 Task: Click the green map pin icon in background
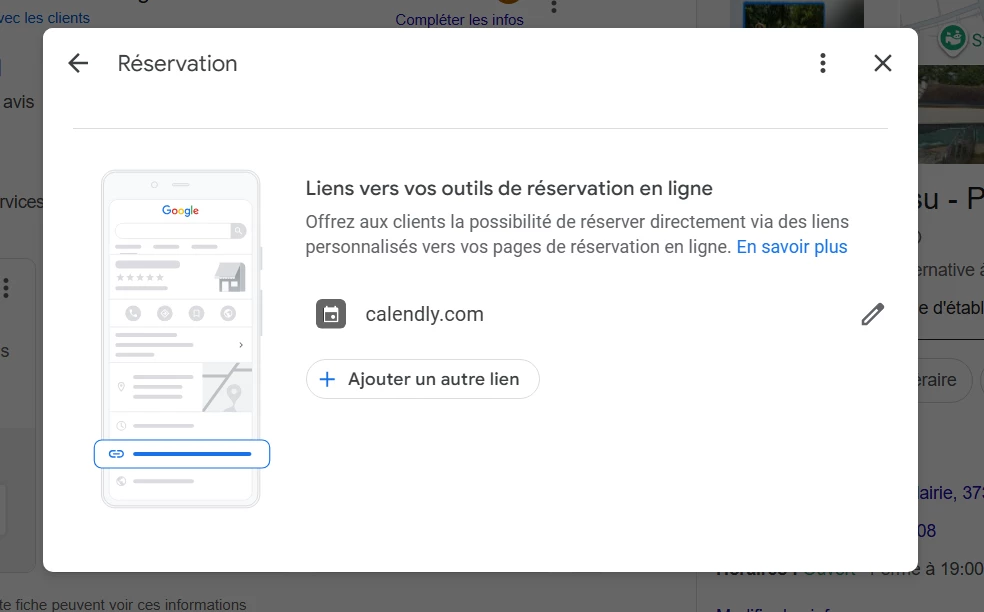click(x=953, y=39)
